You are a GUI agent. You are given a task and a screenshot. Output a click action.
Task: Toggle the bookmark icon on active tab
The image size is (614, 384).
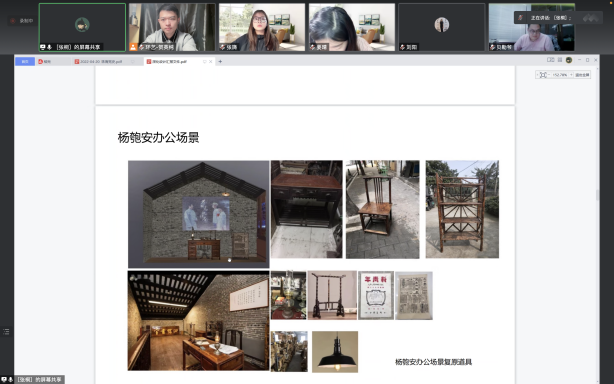click(204, 61)
